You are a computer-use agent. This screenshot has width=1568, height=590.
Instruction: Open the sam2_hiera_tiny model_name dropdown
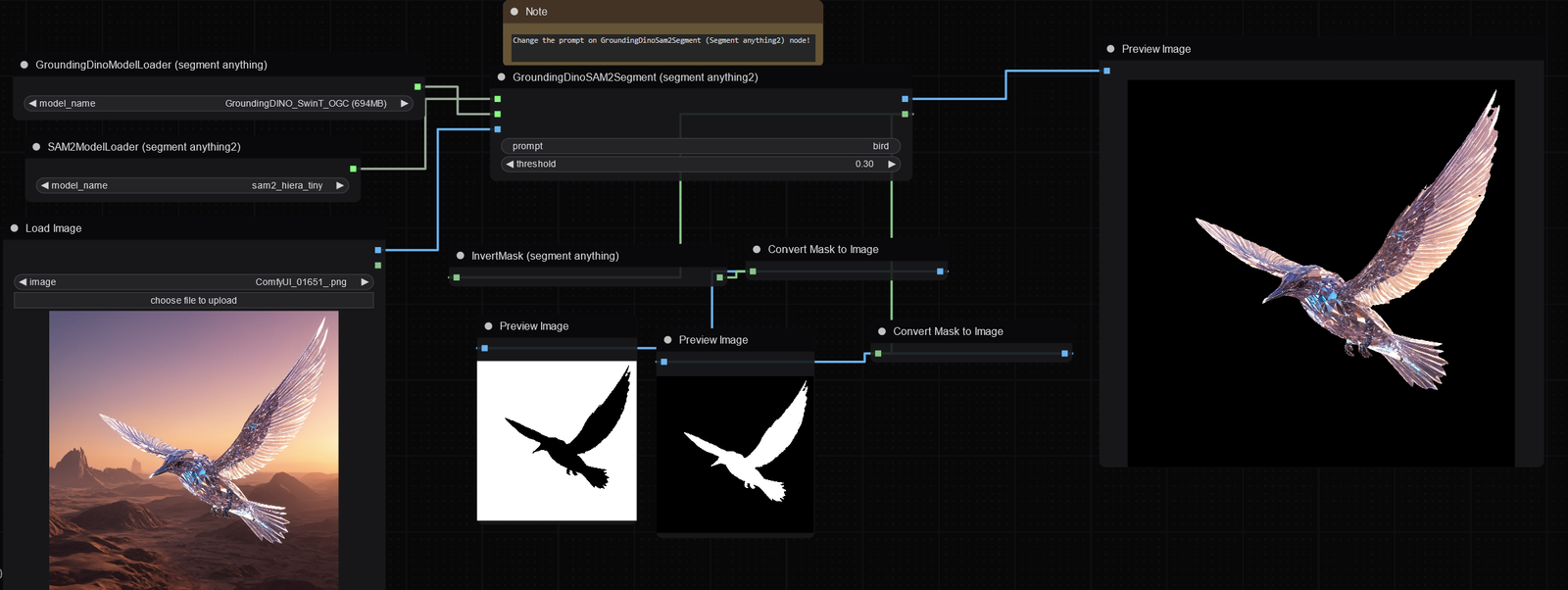(193, 185)
